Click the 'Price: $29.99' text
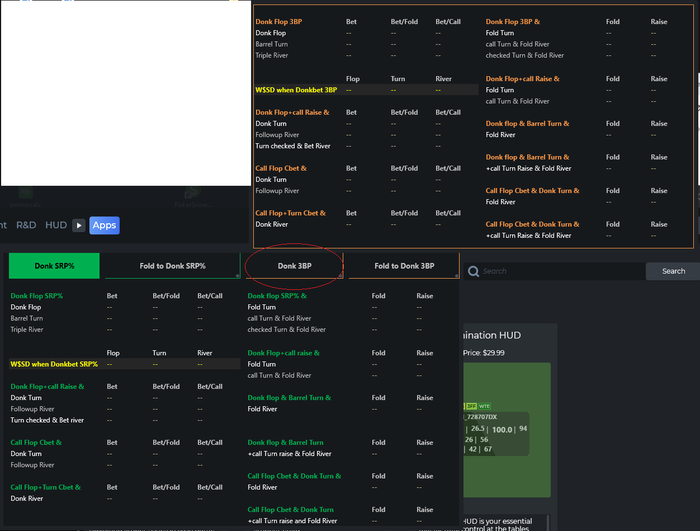Viewport: 700px width, 531px height. [x=483, y=353]
